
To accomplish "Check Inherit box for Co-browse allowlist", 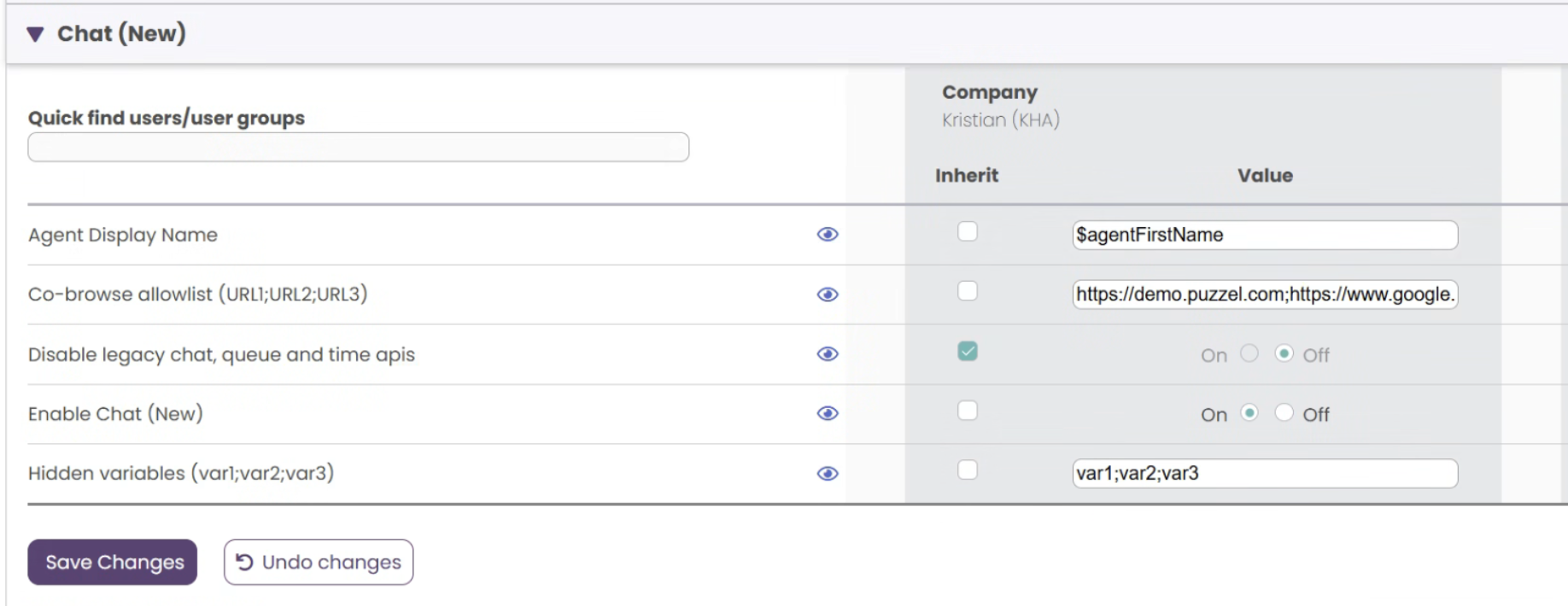I will click(967, 292).
